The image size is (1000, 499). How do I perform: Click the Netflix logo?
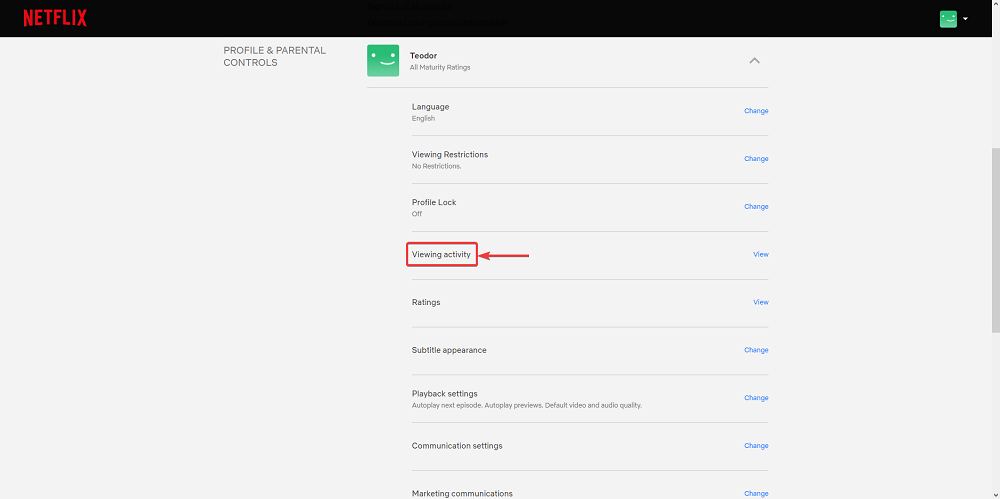55,18
